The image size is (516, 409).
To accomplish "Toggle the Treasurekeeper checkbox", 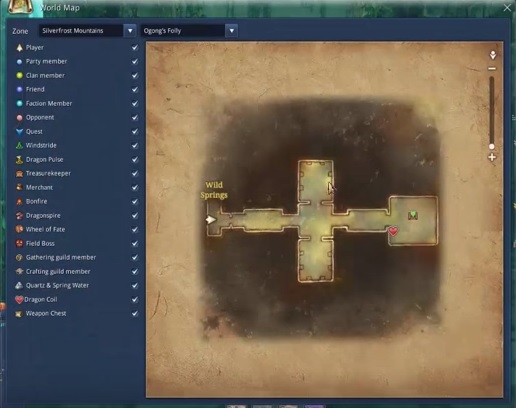I will (135, 174).
